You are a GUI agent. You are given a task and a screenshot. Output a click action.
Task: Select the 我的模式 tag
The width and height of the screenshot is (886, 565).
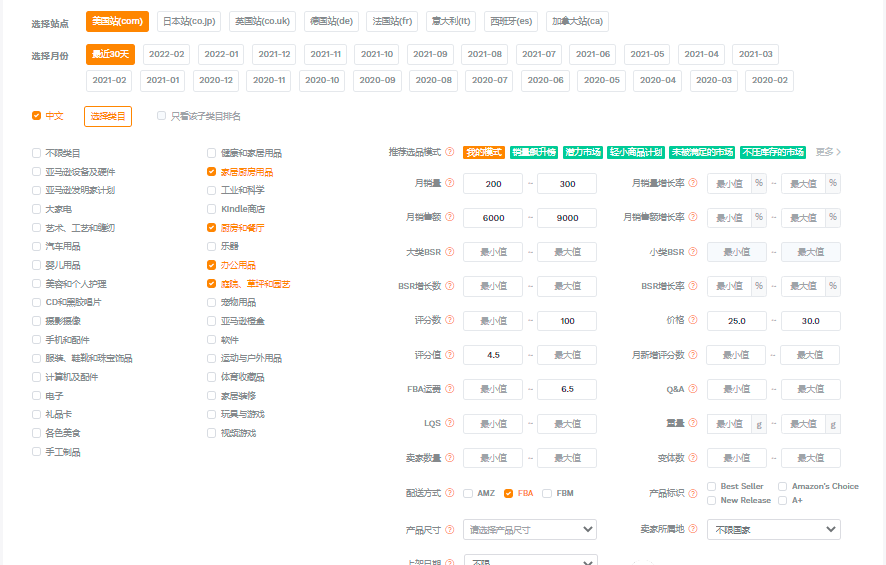click(x=484, y=152)
